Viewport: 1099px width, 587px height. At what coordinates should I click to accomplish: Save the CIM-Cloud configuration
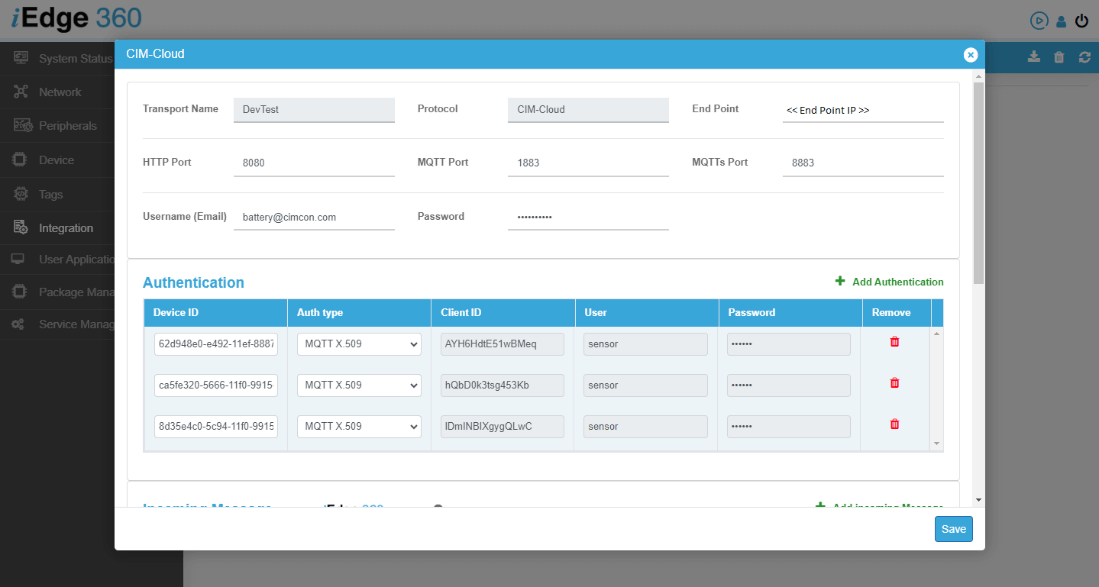click(x=953, y=529)
